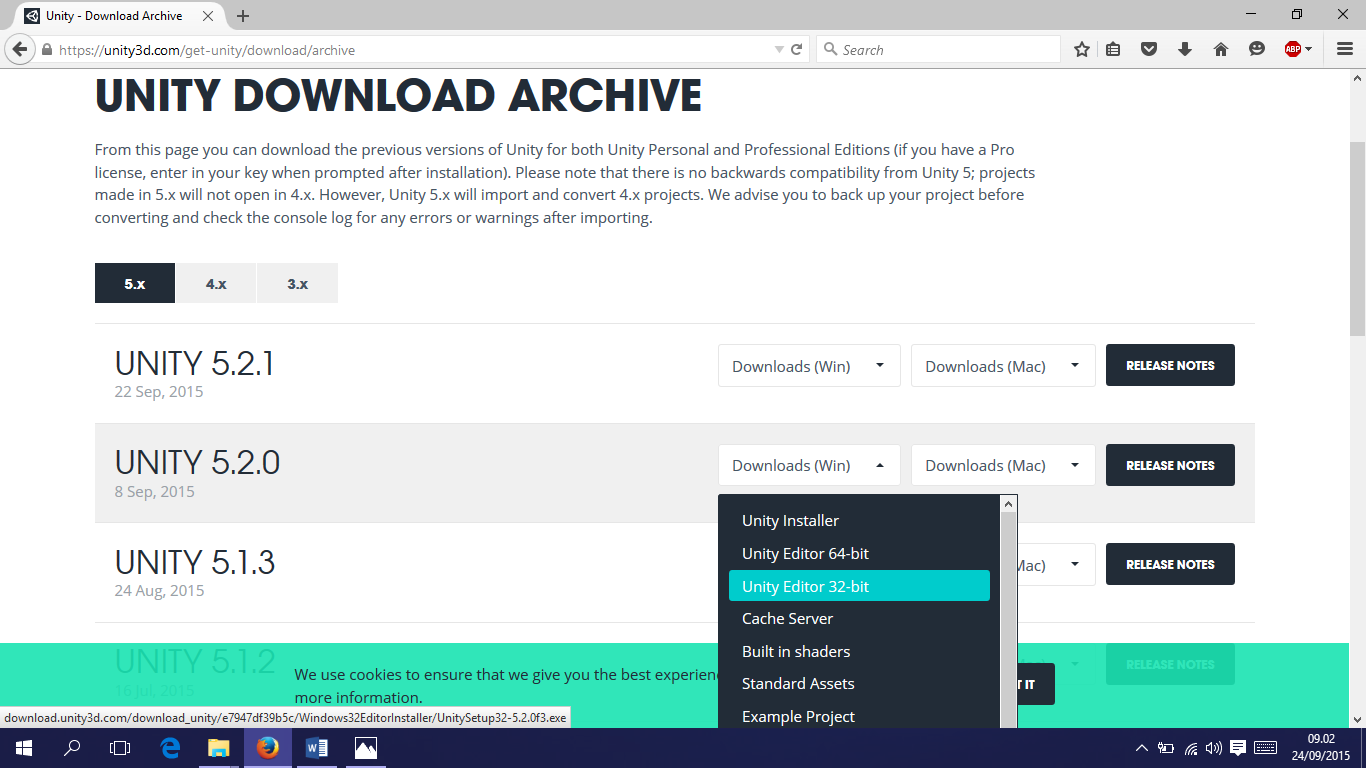Viewport: 1366px width, 768px height.
Task: Select Standard Assets download option
Action: (x=859, y=683)
